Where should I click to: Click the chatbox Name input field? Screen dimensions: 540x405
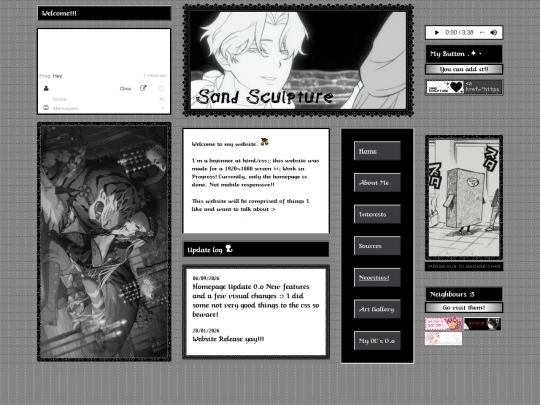pos(103,99)
